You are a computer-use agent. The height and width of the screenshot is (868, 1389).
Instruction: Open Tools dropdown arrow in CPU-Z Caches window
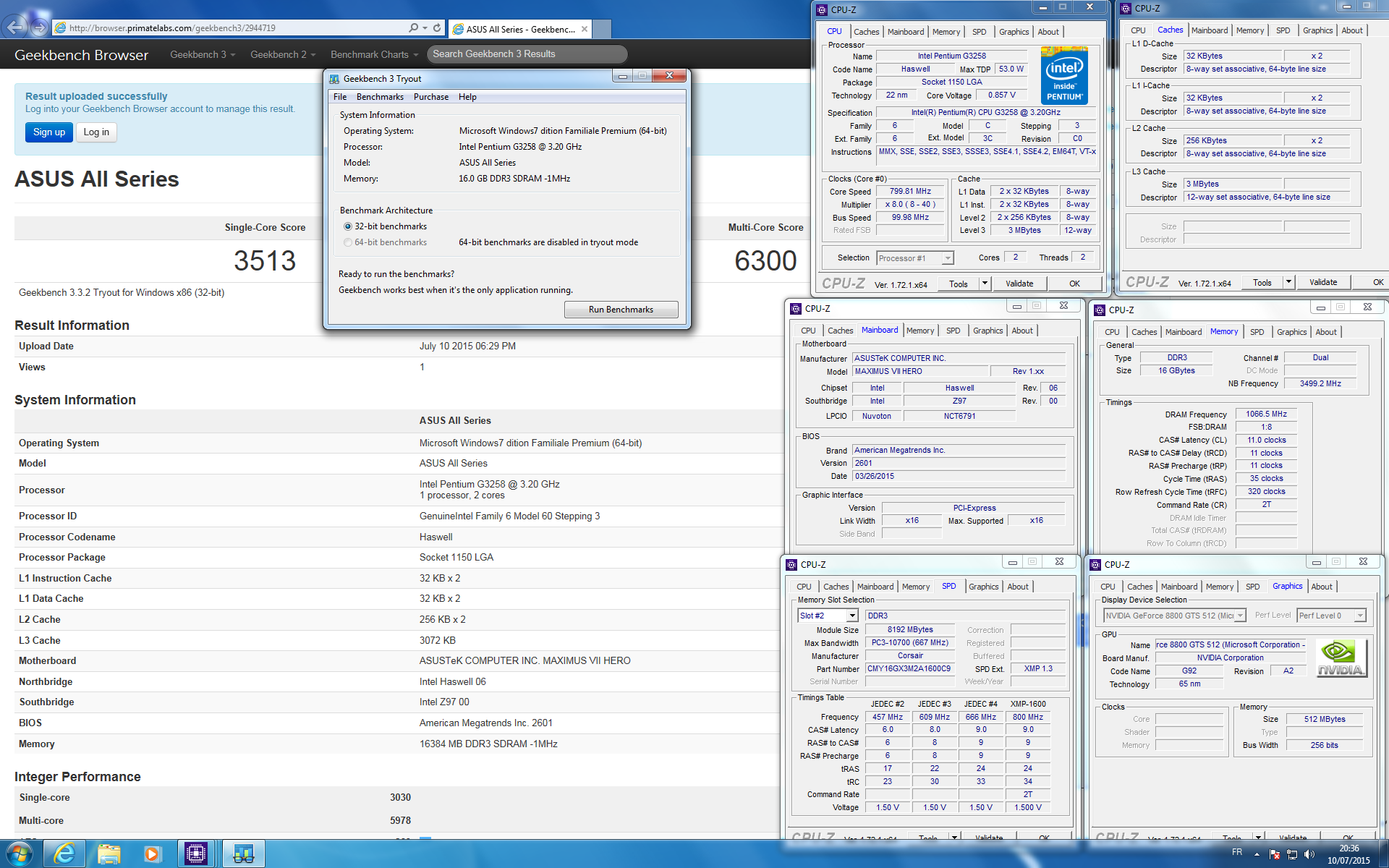(1288, 282)
